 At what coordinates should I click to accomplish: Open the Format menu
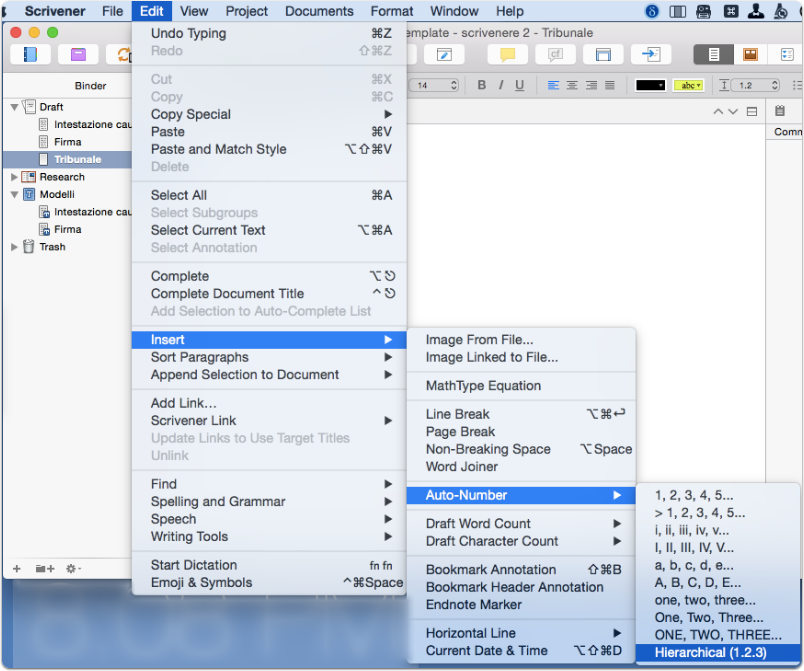tap(392, 11)
